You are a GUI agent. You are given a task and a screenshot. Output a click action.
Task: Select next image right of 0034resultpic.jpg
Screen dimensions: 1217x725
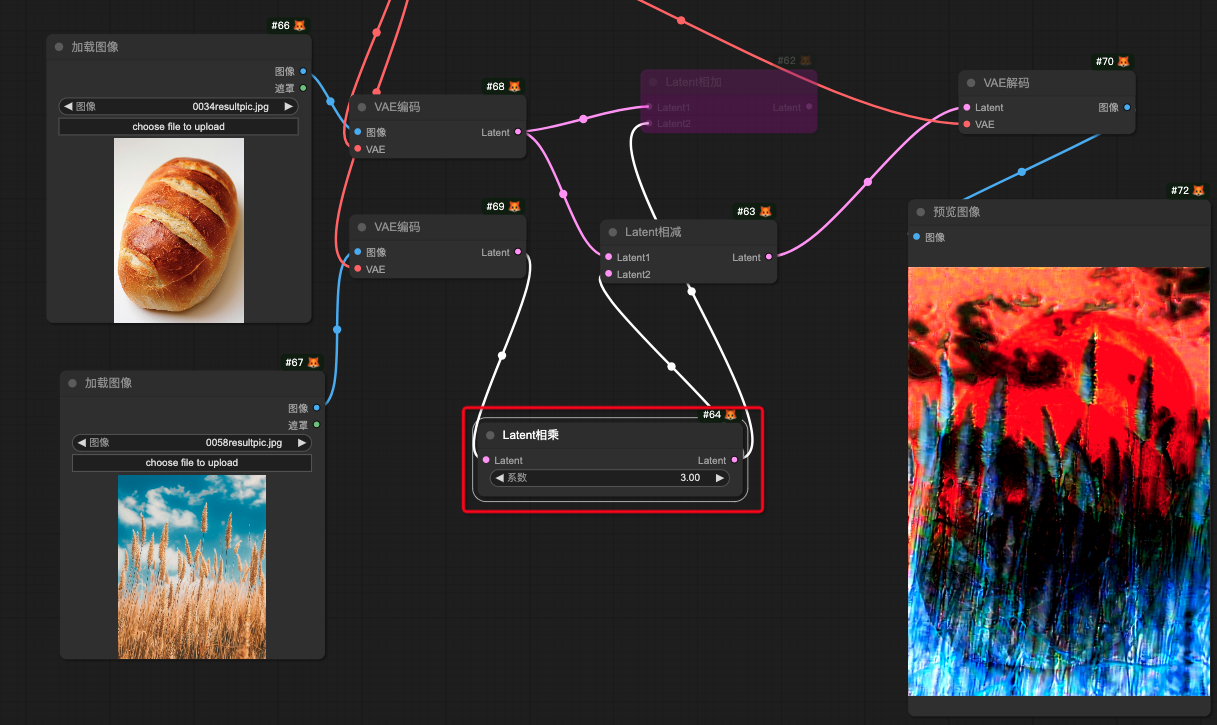pyautogui.click(x=289, y=106)
